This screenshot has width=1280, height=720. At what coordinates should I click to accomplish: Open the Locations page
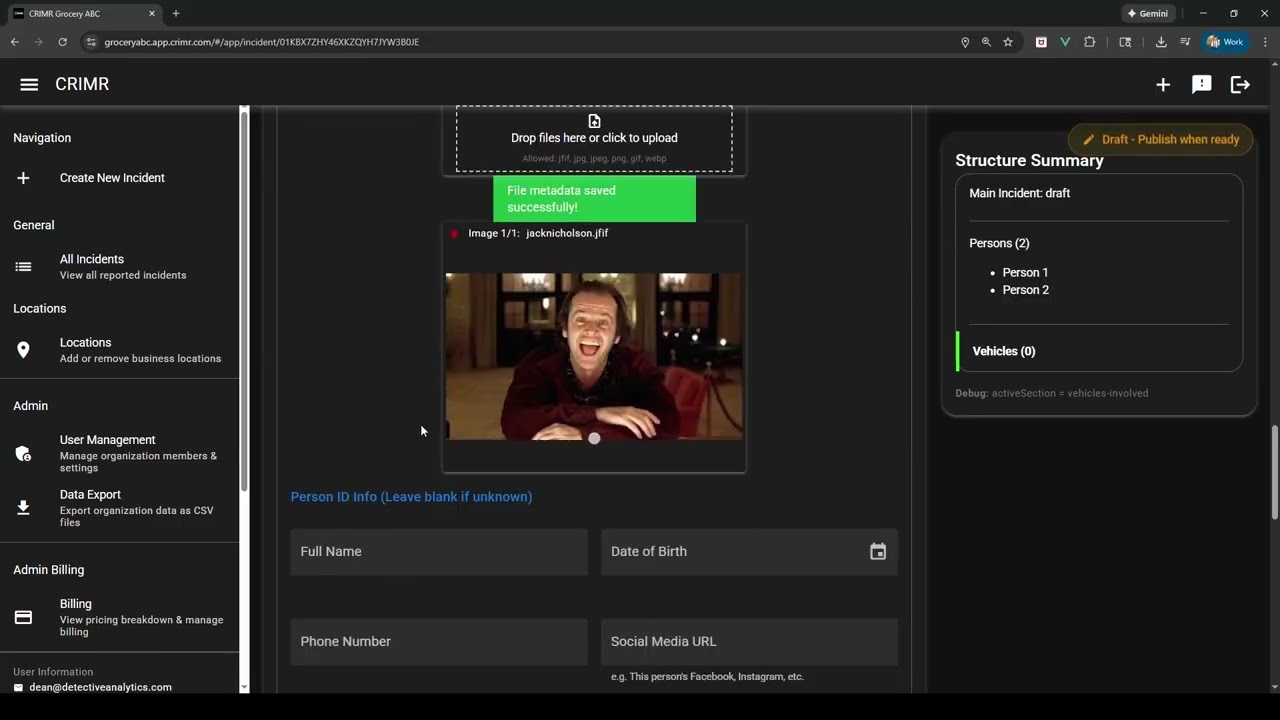(120, 350)
